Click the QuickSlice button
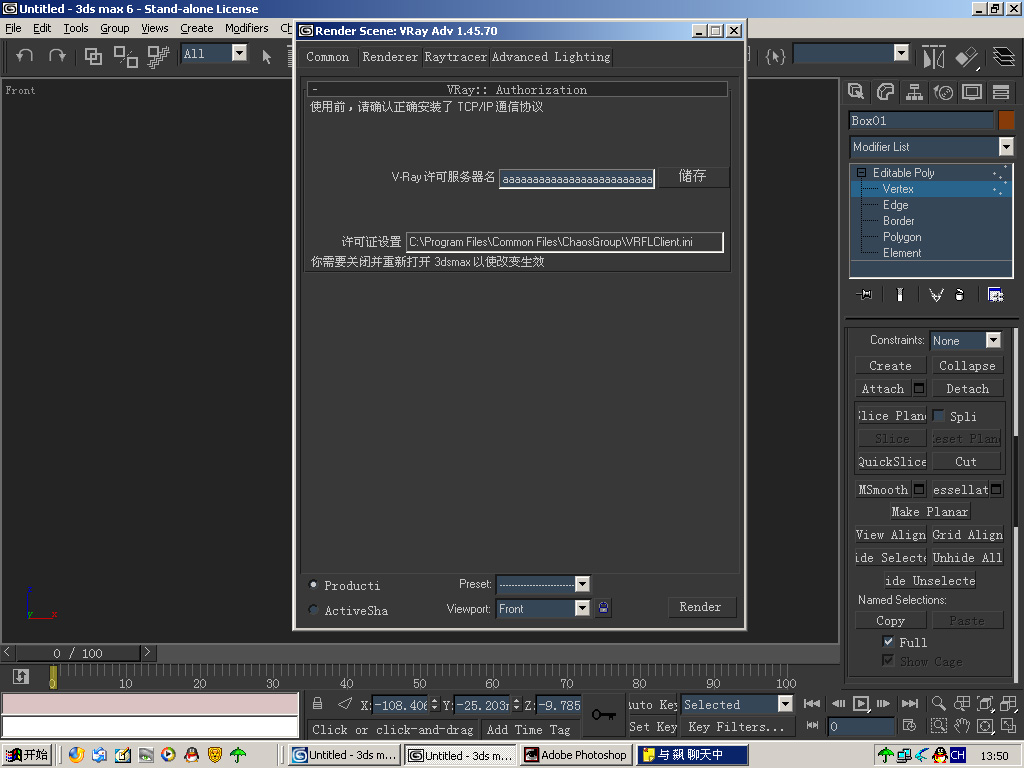This screenshot has width=1024, height=768. click(x=891, y=461)
